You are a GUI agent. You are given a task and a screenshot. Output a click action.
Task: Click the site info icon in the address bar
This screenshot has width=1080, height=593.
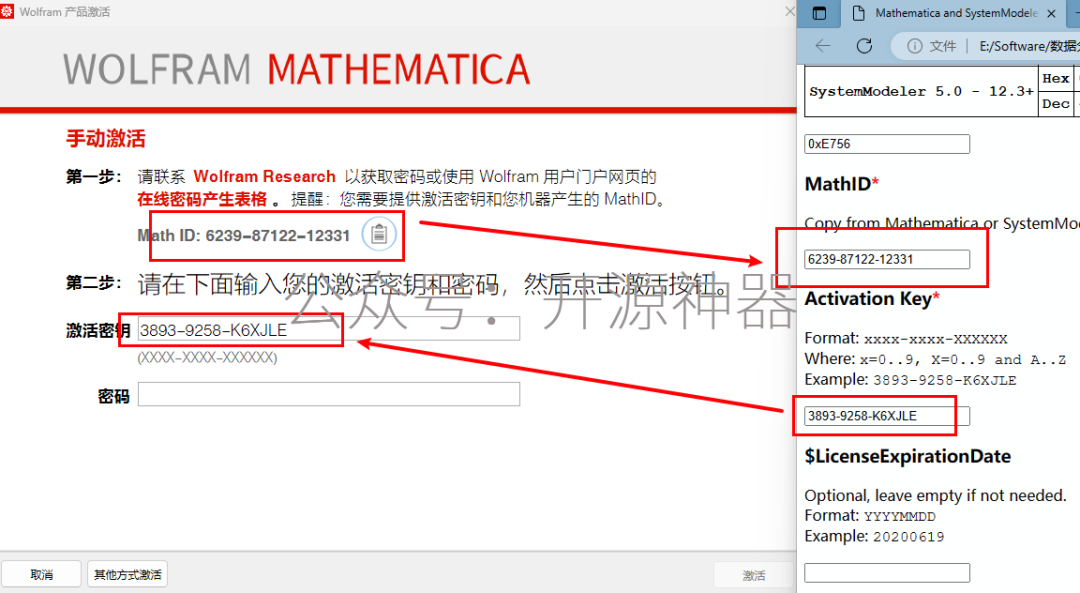coord(914,46)
